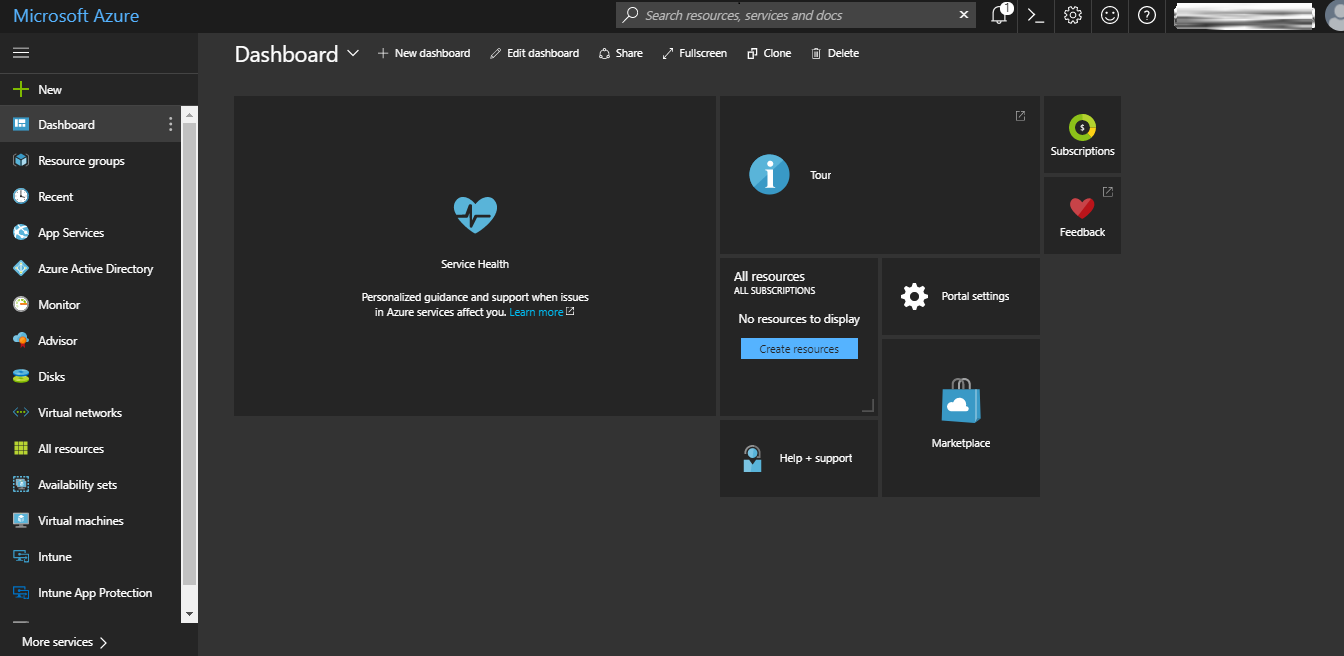The image size is (1344, 656).
Task: Click Fullscreen in the dashboard toolbar
Action: coord(694,53)
